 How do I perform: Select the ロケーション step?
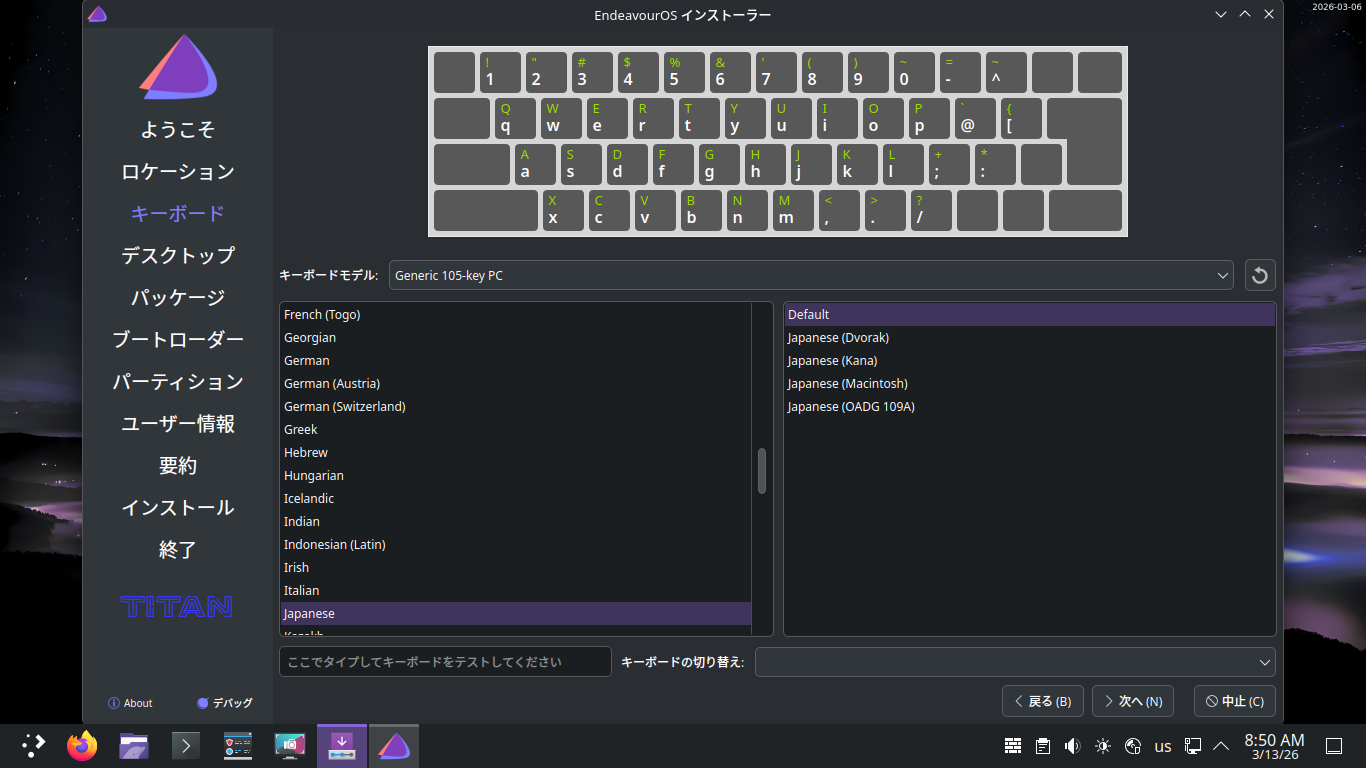point(178,172)
